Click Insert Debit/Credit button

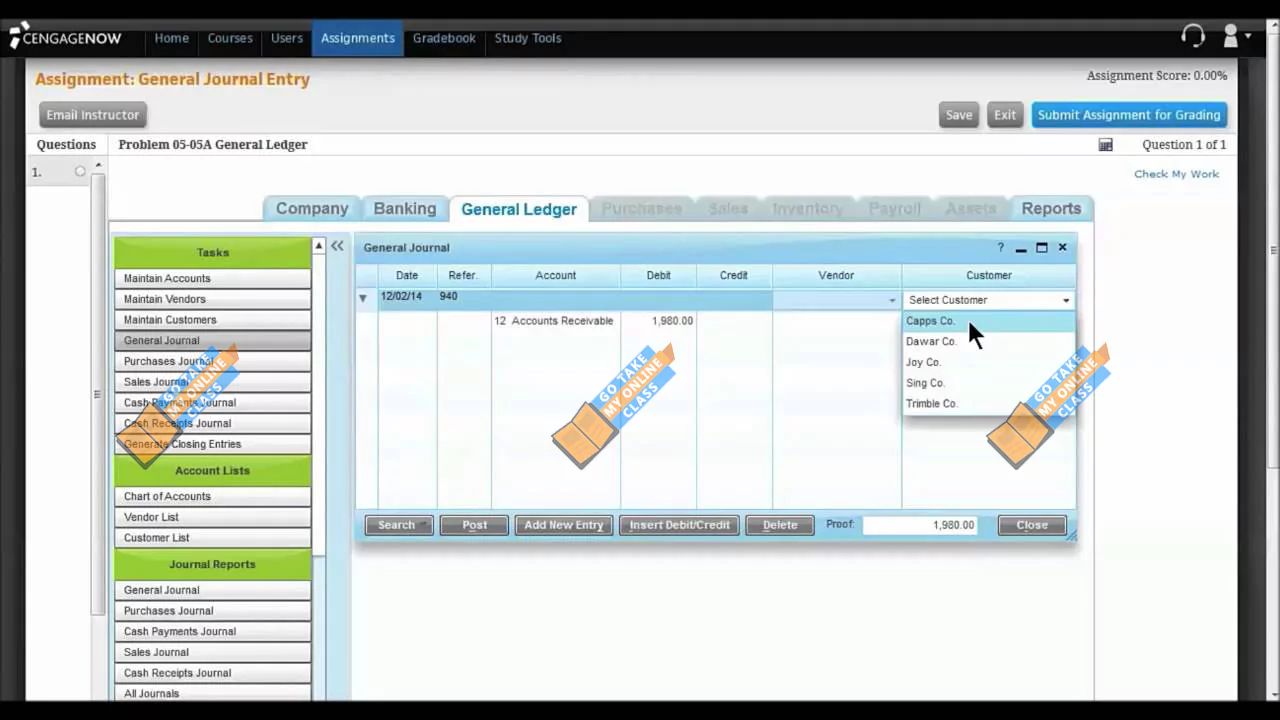(x=680, y=525)
